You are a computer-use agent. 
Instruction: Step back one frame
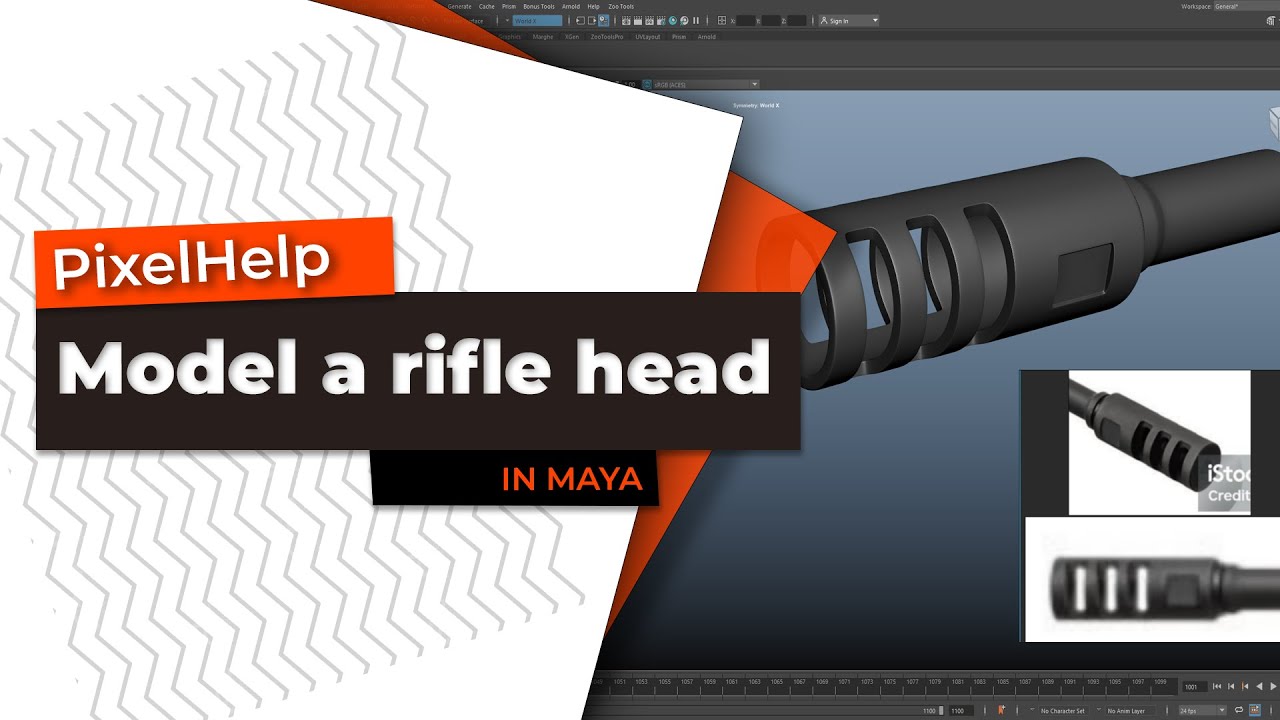(x=1231, y=687)
